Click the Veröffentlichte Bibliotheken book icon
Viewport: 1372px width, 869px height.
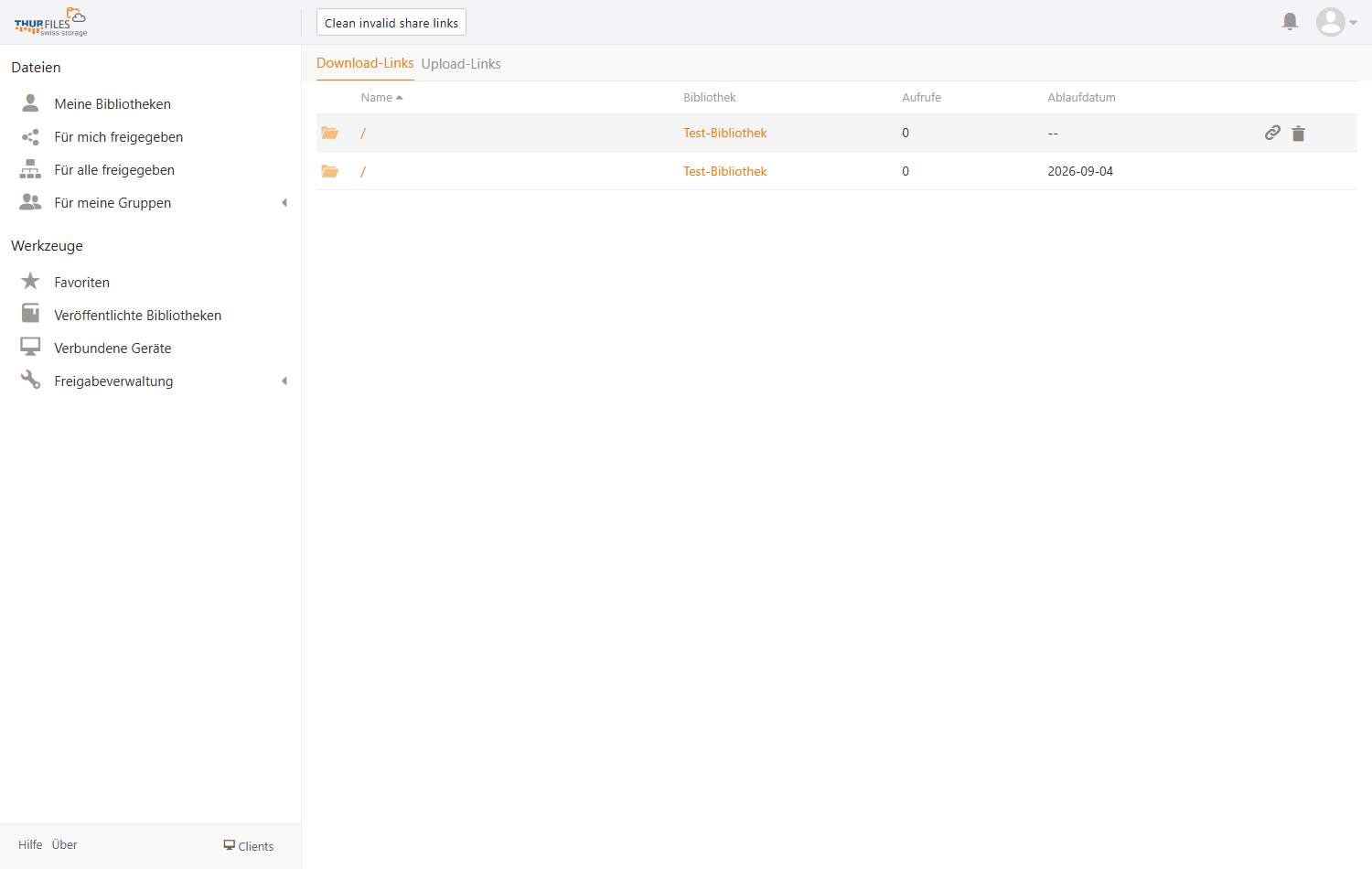[30, 314]
